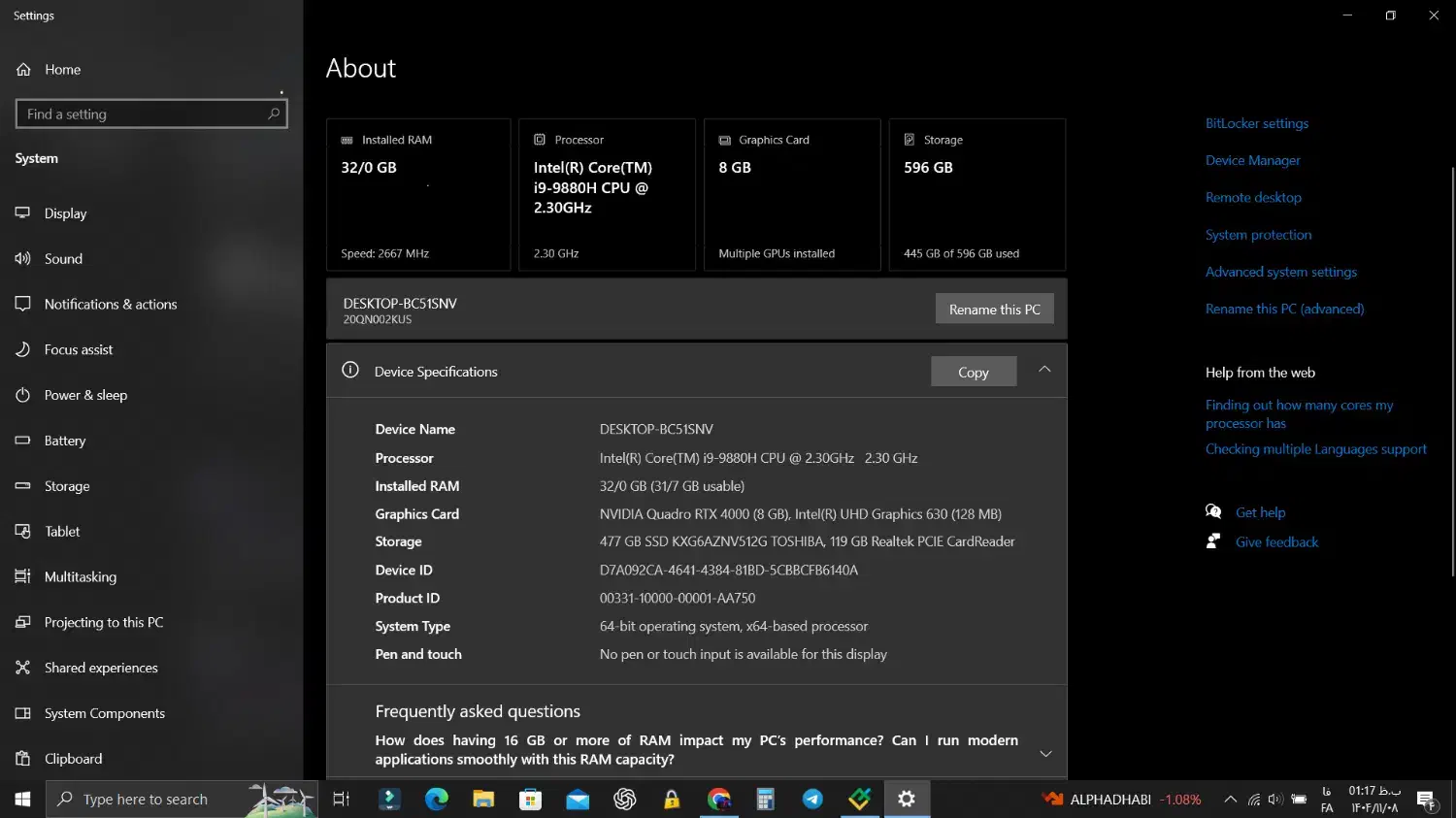Image resolution: width=1456 pixels, height=818 pixels.
Task: Click the Sound speaker icon in sidebar
Action: [x=23, y=258]
